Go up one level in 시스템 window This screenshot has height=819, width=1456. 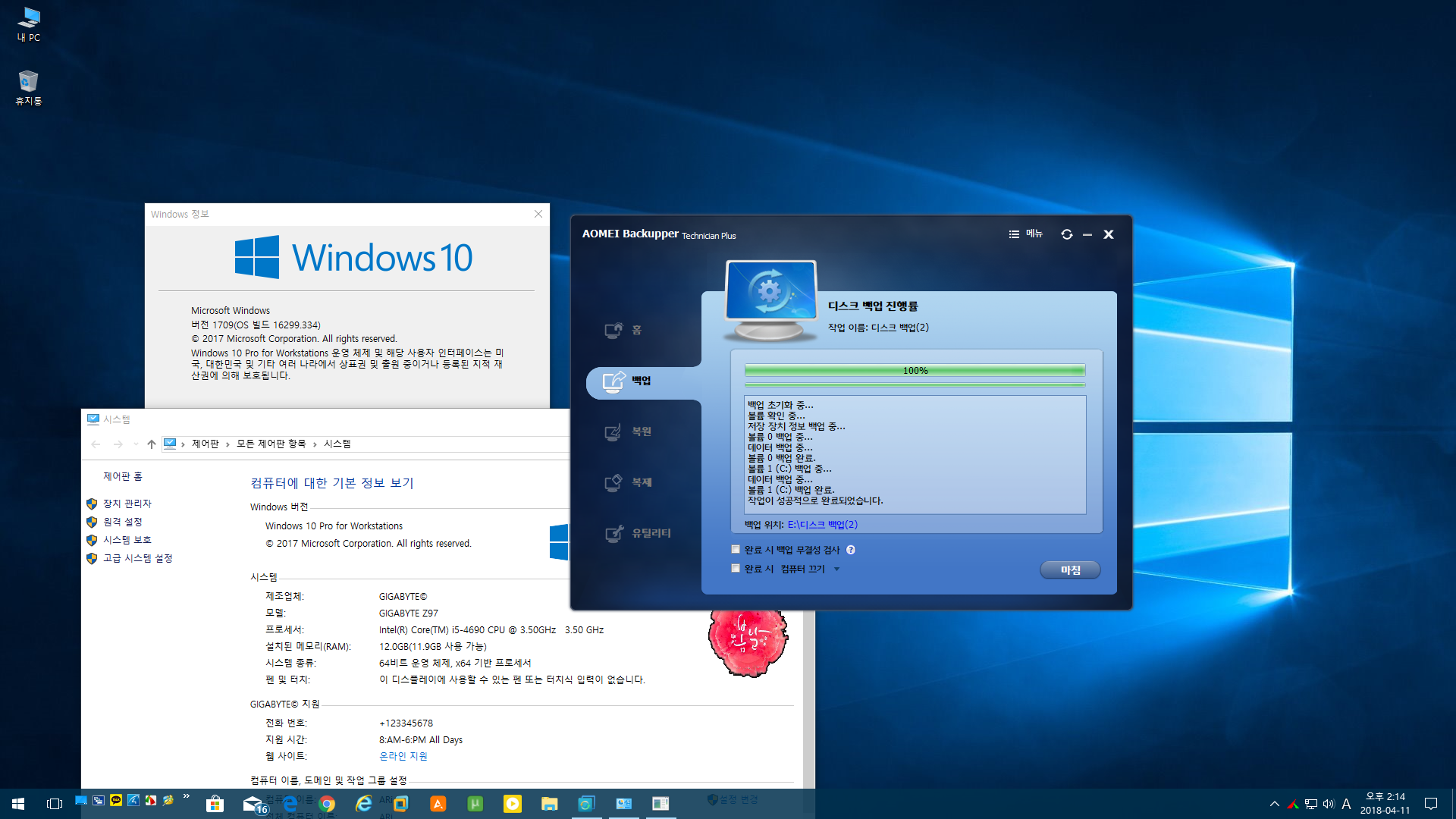click(152, 444)
